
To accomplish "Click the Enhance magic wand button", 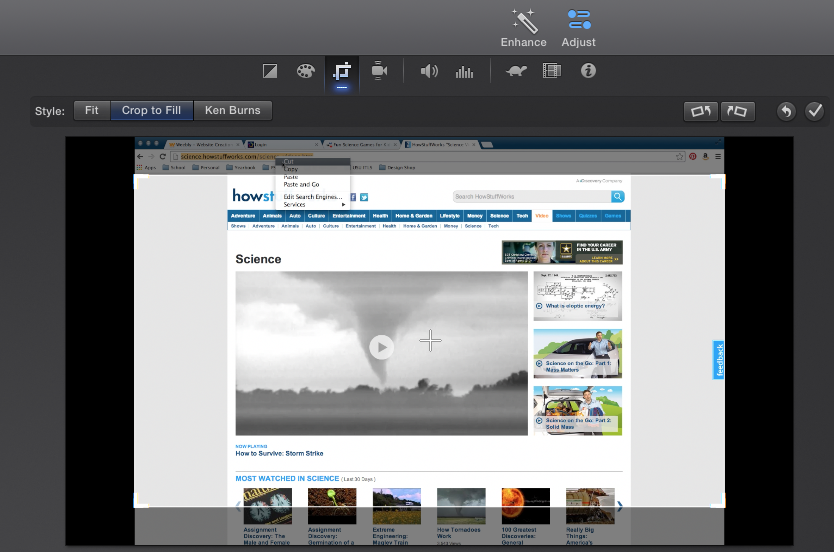I will point(523,28).
